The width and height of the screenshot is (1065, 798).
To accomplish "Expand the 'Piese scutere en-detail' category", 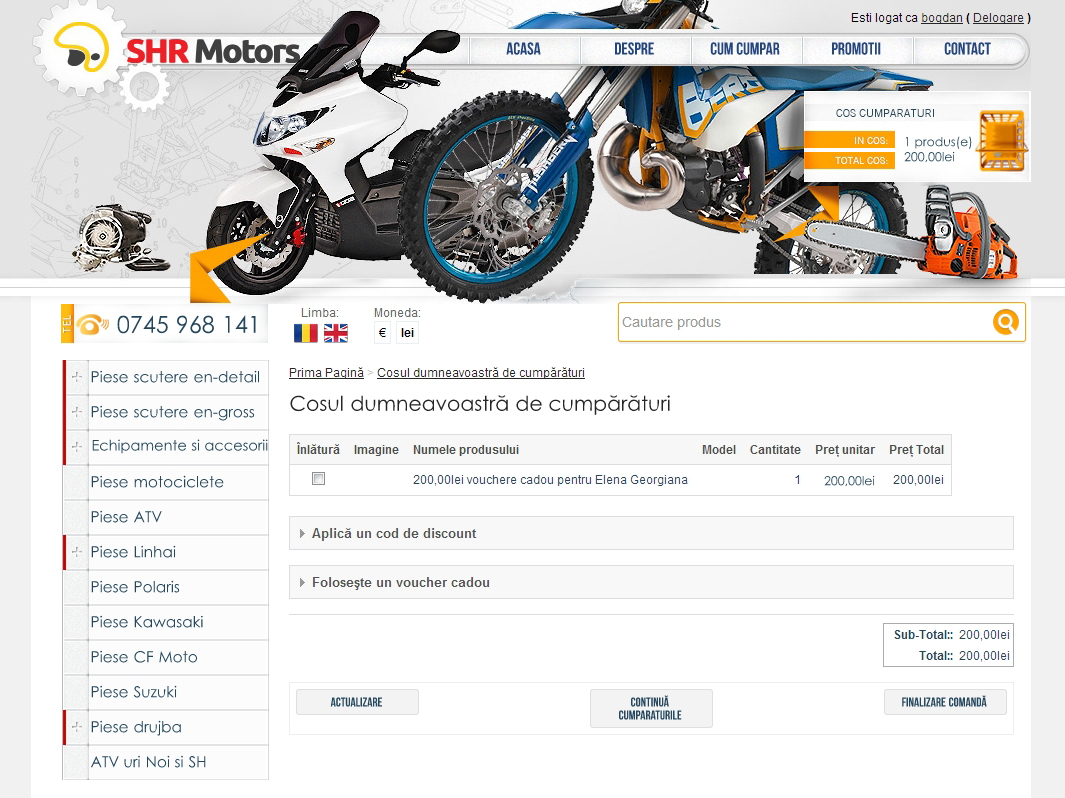I will [x=76, y=377].
